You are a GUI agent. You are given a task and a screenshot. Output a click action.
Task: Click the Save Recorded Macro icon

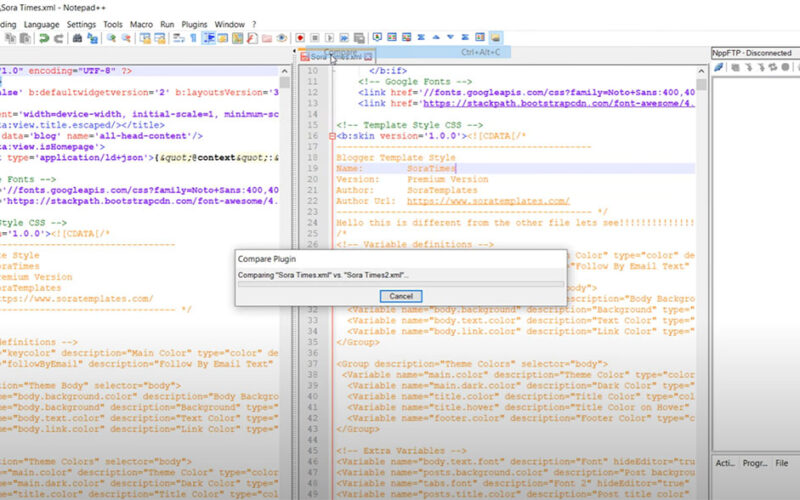[359, 38]
